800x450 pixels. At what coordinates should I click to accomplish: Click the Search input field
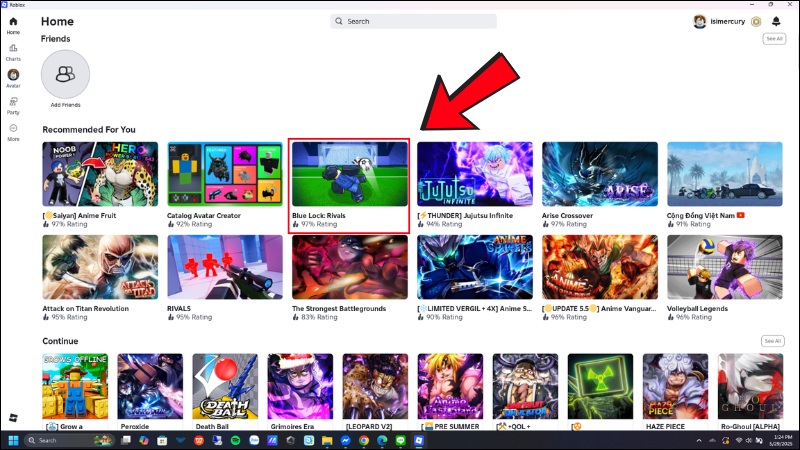pos(413,21)
